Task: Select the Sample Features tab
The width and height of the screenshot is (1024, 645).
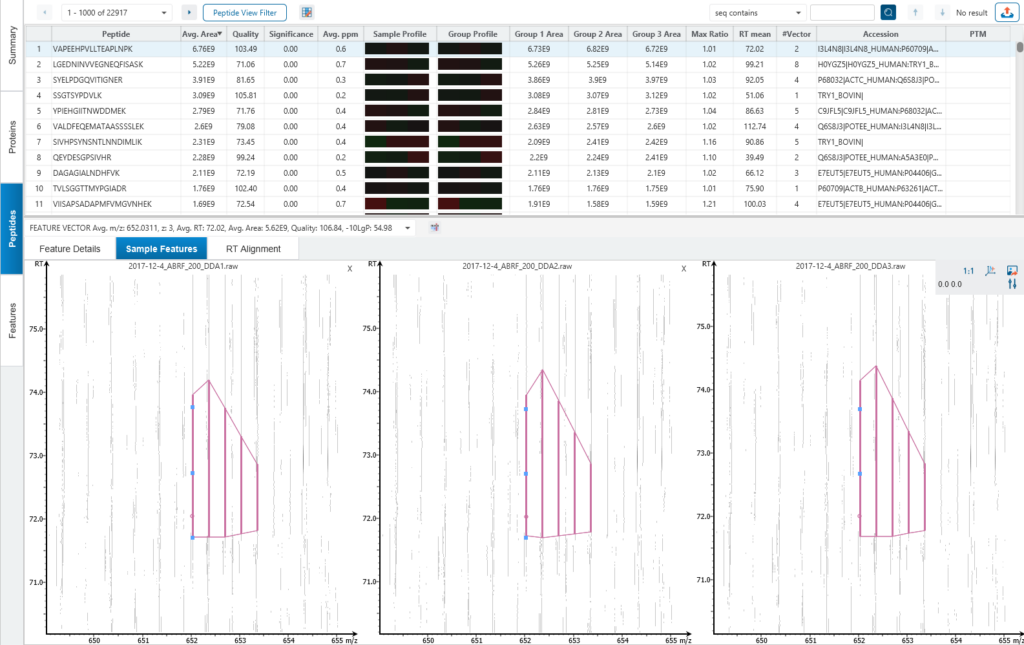Action: click(x=161, y=249)
